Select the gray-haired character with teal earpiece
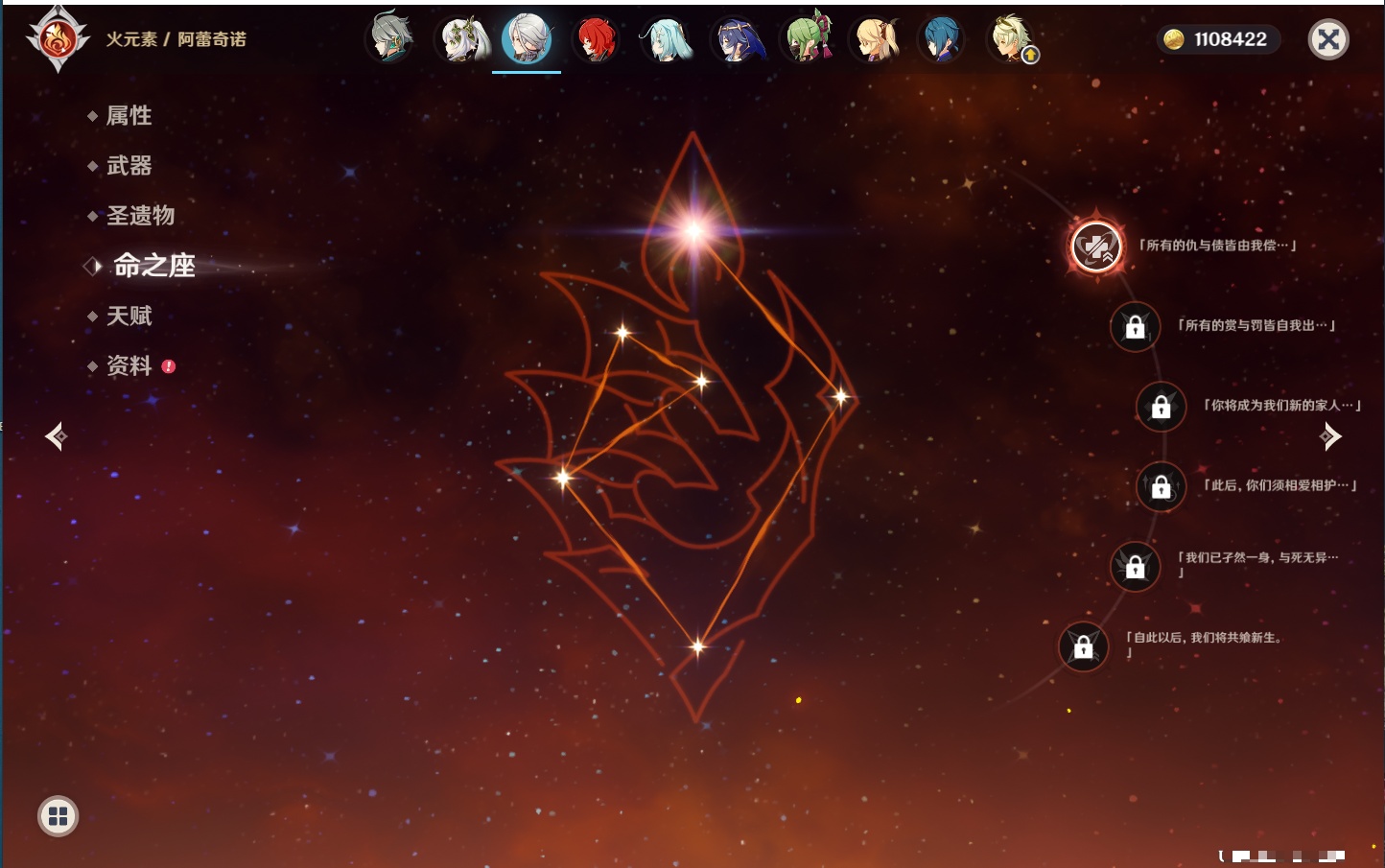This screenshot has width=1385, height=868. [389, 38]
